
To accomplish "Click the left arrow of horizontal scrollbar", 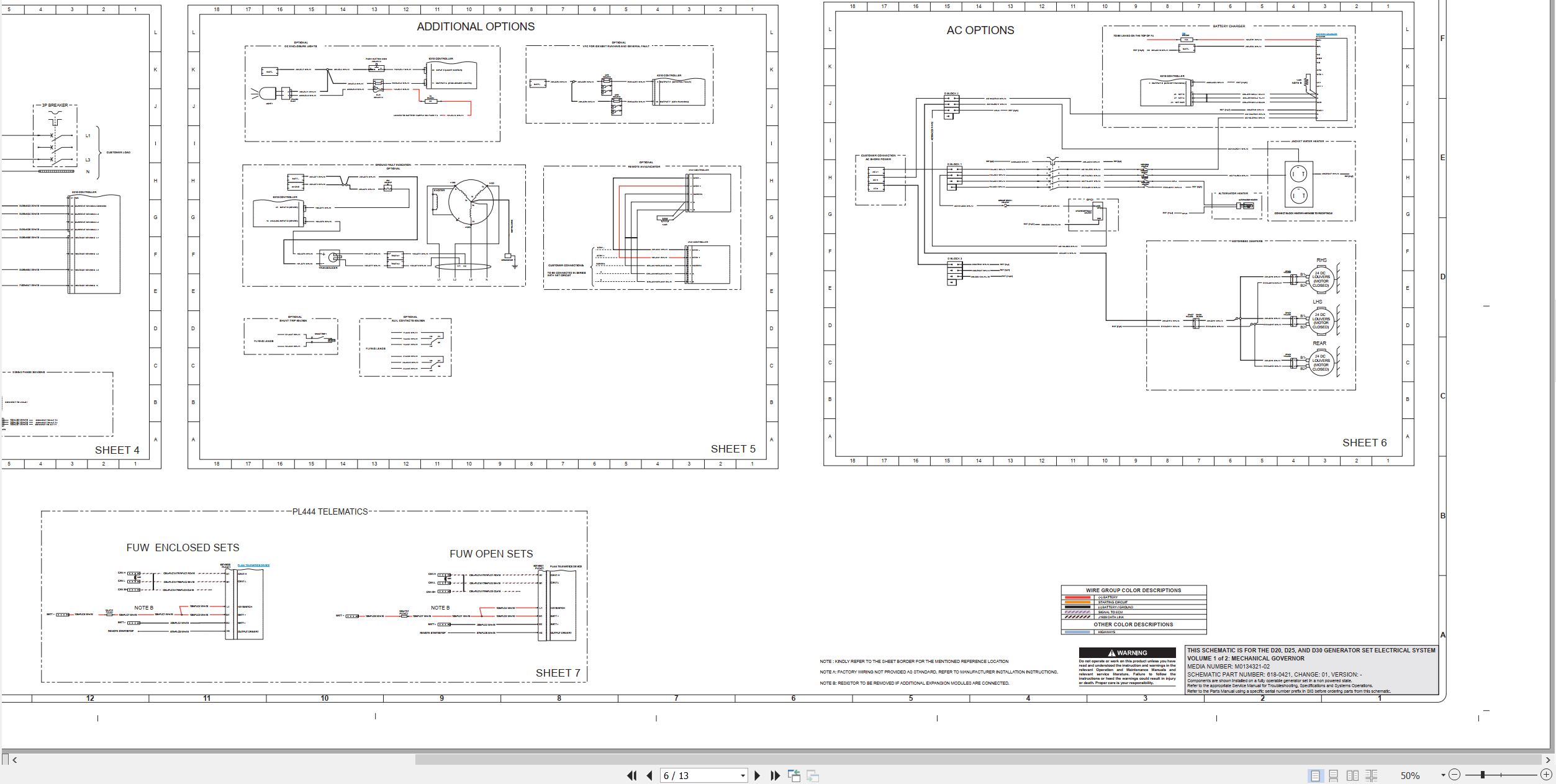I will pos(15,759).
